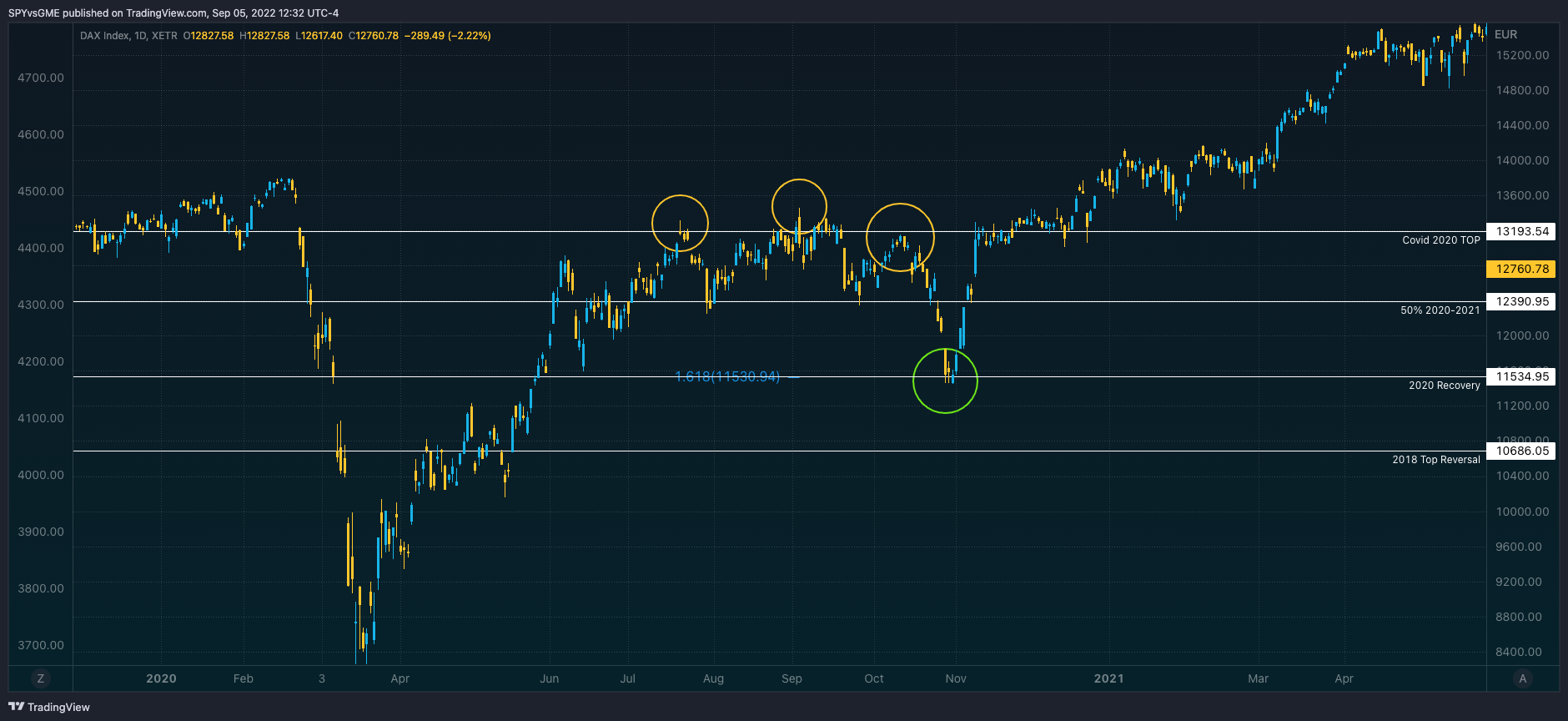
Task: Click the Z timezone button
Action: (40, 678)
